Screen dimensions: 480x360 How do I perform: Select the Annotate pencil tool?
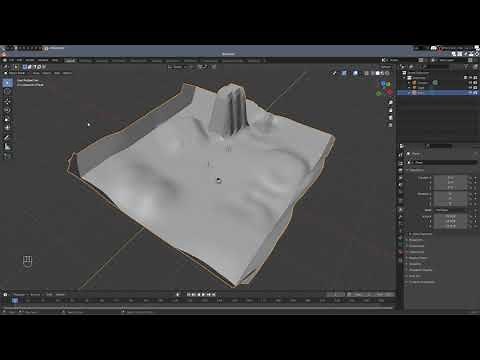click(7, 137)
